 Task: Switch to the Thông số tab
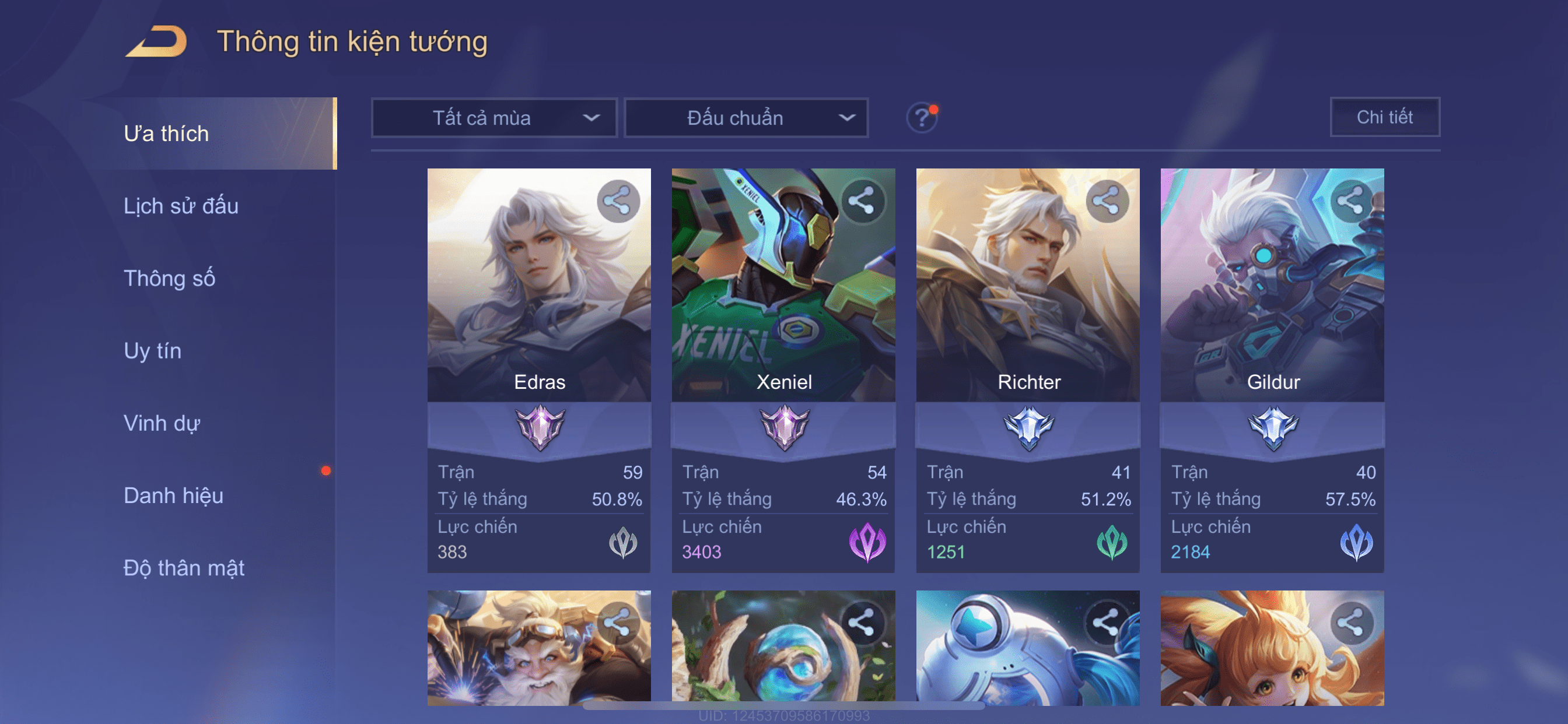click(169, 278)
